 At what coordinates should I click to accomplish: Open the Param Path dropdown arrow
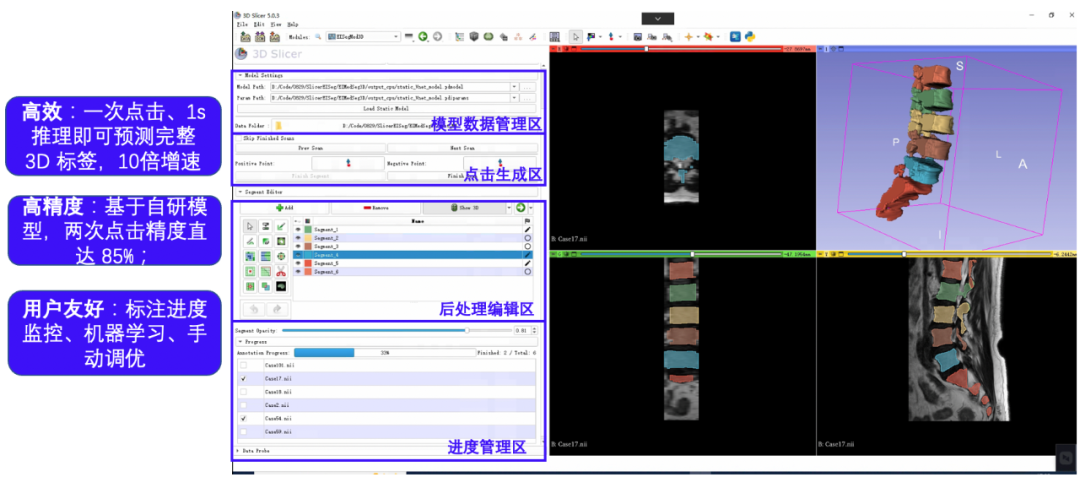(x=515, y=98)
